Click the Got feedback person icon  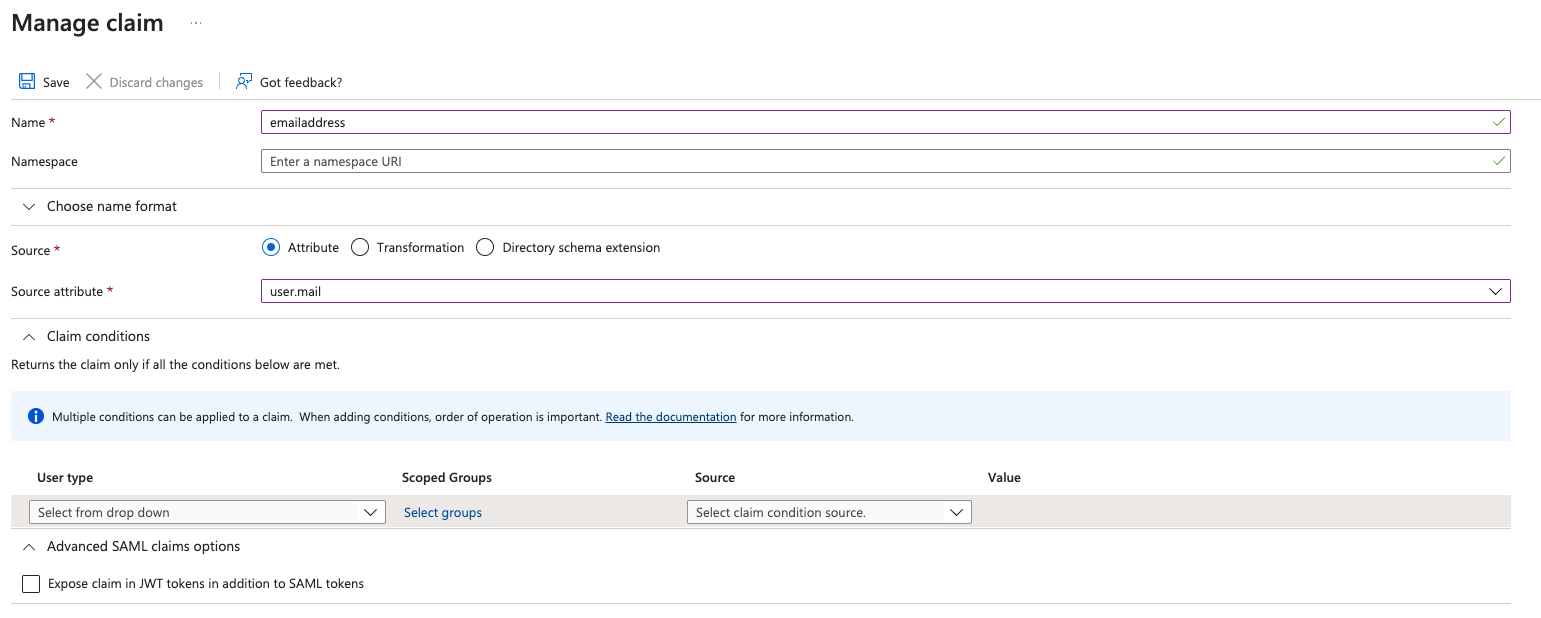[x=244, y=82]
